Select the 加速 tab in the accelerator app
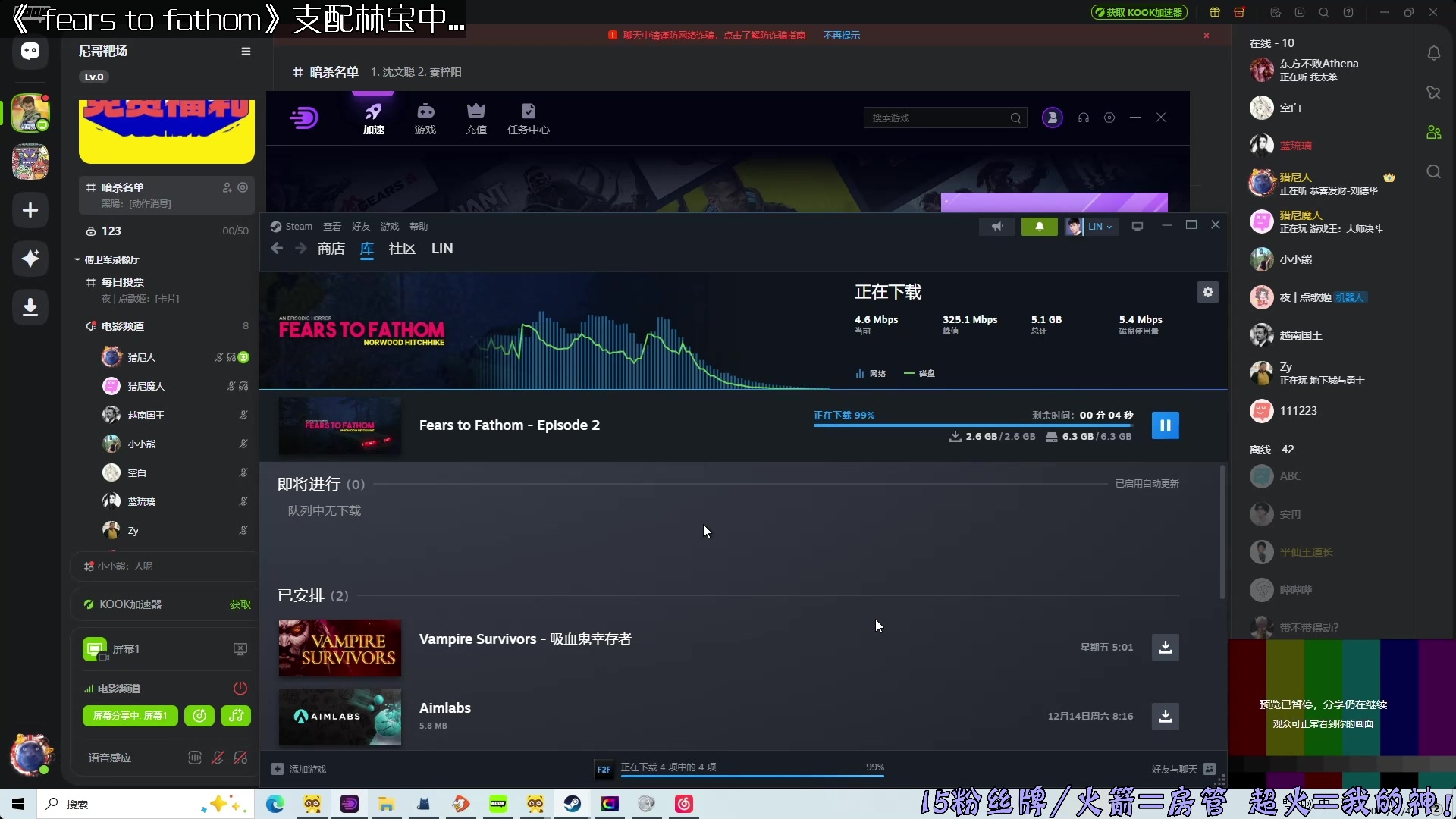This screenshot has width=1456, height=819. coord(373,120)
